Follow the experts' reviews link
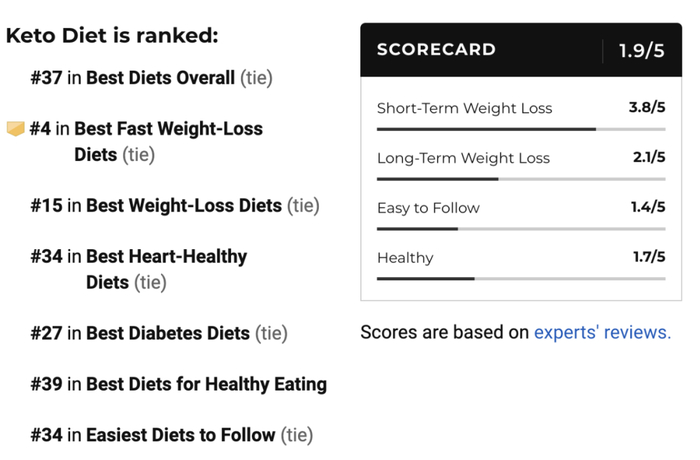Viewport: 700px width, 460px height. click(x=602, y=333)
